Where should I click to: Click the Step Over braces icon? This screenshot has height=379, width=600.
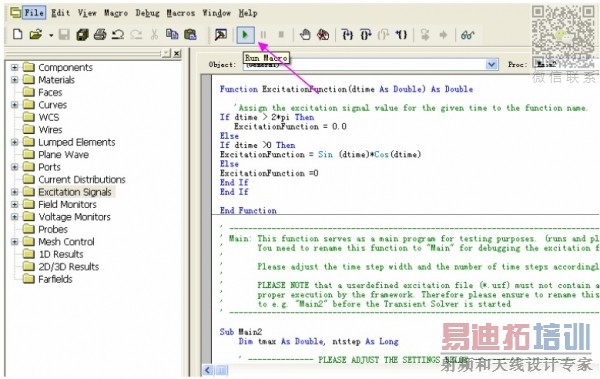click(365, 35)
